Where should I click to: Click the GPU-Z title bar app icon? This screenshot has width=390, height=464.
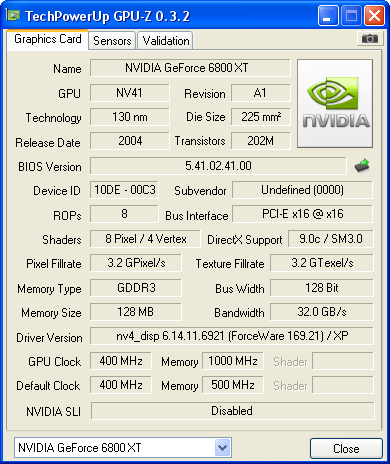click(13, 15)
